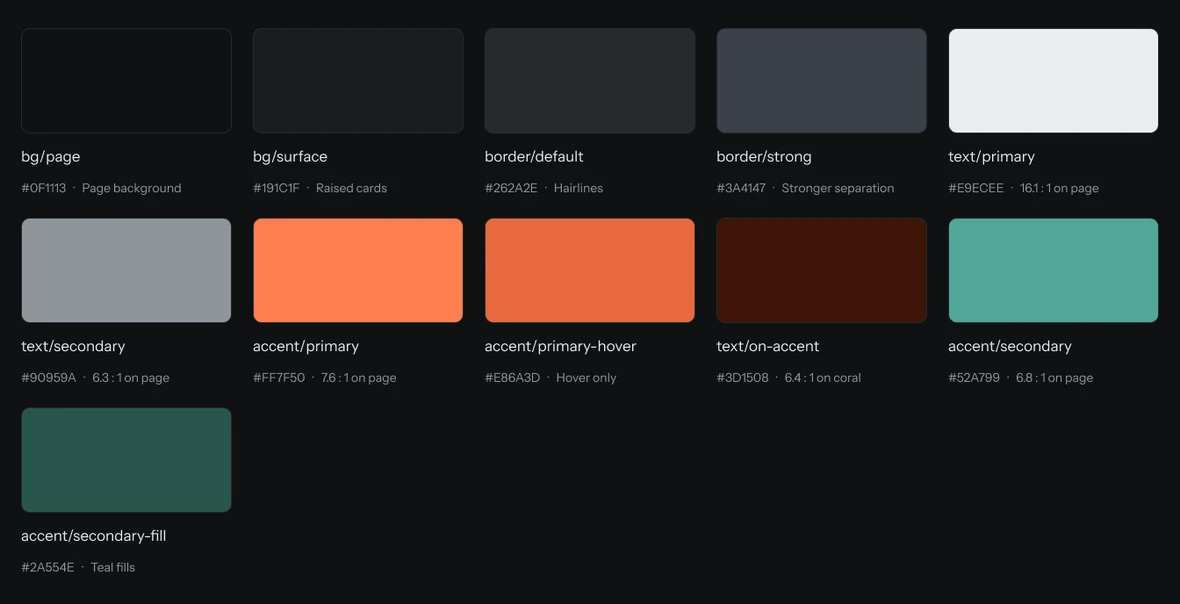Viewport: 1180px width, 604px height.
Task: Click the 'accent/primary' token name
Action: point(306,347)
